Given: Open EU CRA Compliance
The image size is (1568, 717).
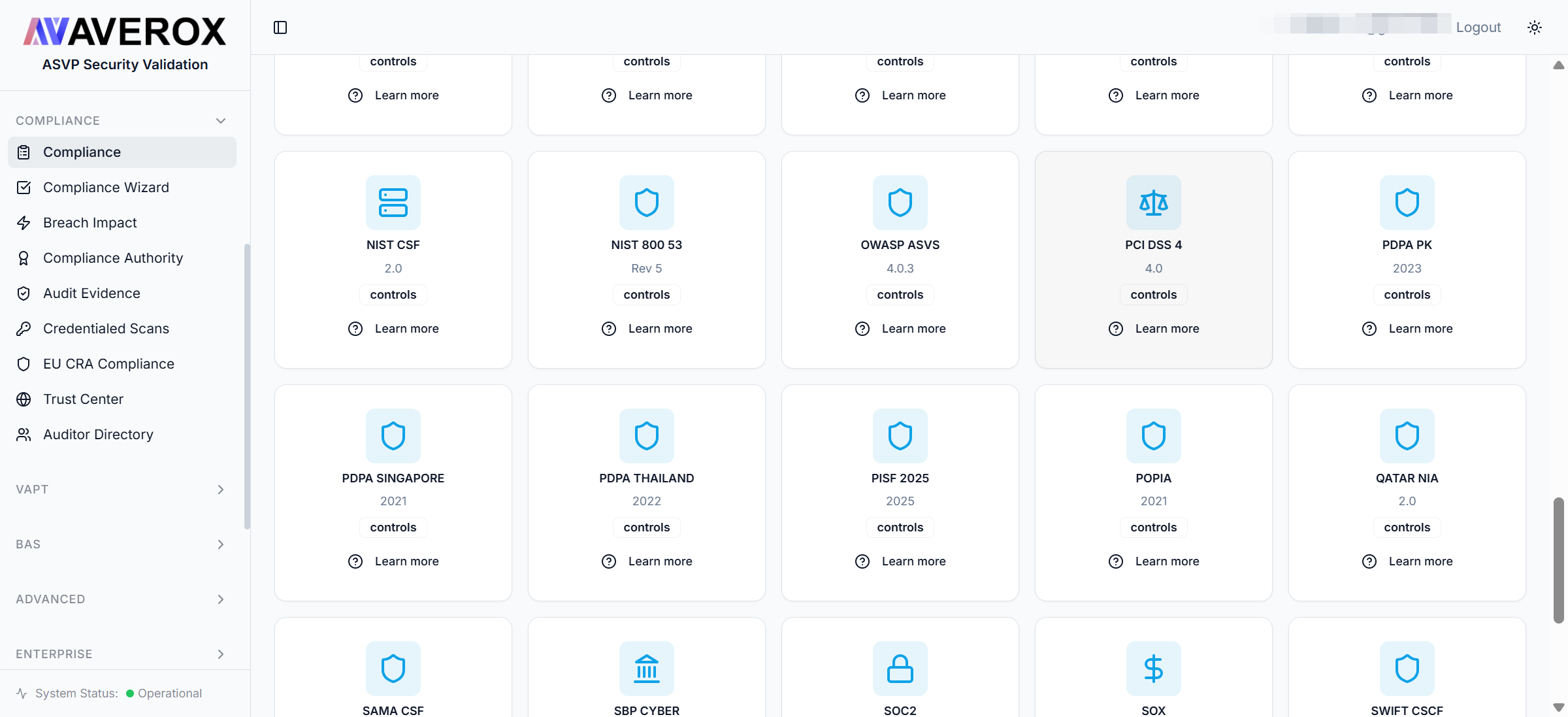Looking at the screenshot, I should 122,364.
